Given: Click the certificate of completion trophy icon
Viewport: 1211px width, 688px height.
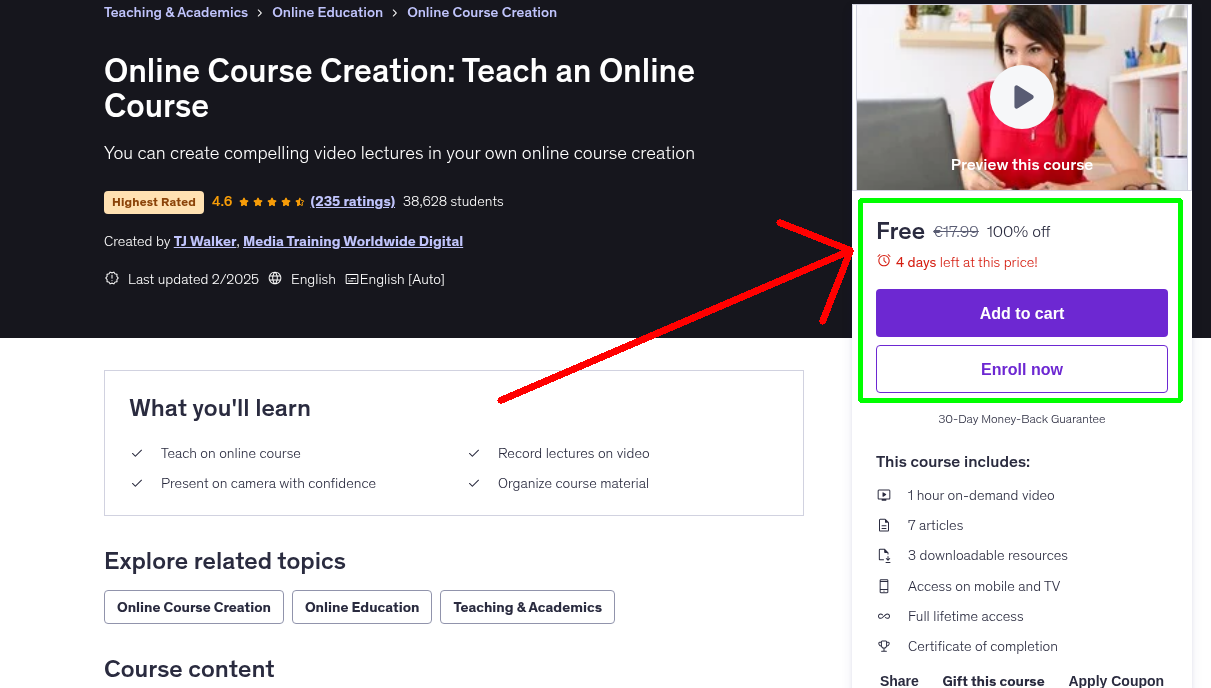Looking at the screenshot, I should pyautogui.click(x=884, y=646).
